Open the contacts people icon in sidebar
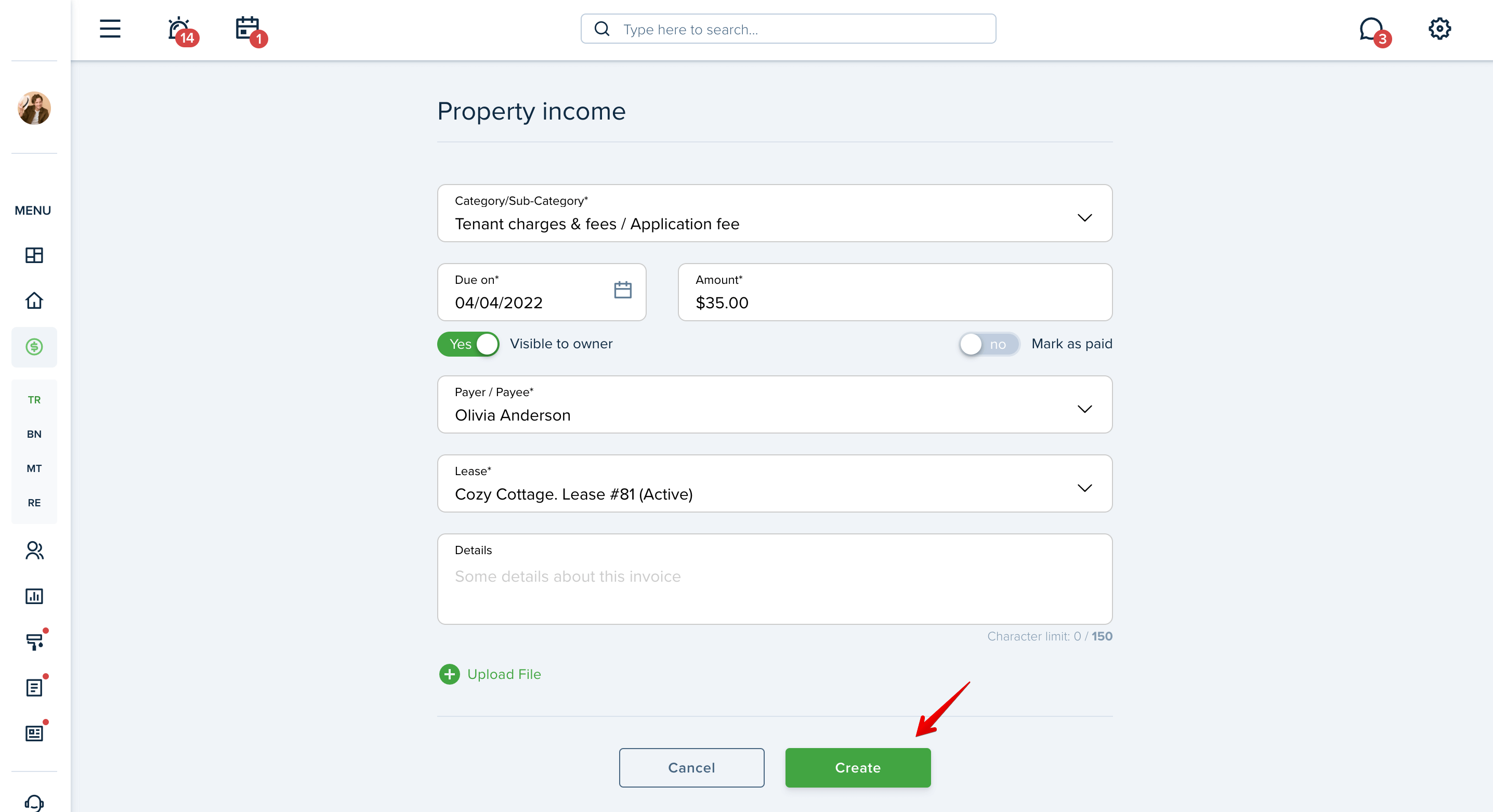The height and width of the screenshot is (812, 1493). (34, 550)
